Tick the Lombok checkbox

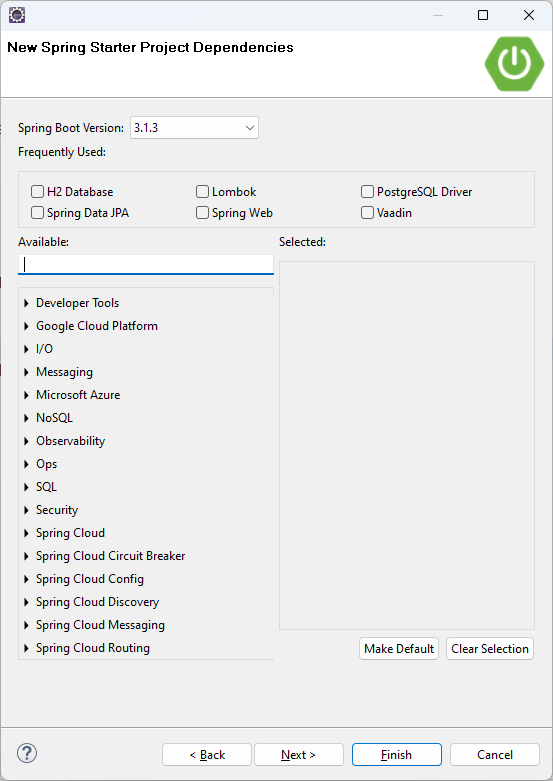click(x=202, y=191)
